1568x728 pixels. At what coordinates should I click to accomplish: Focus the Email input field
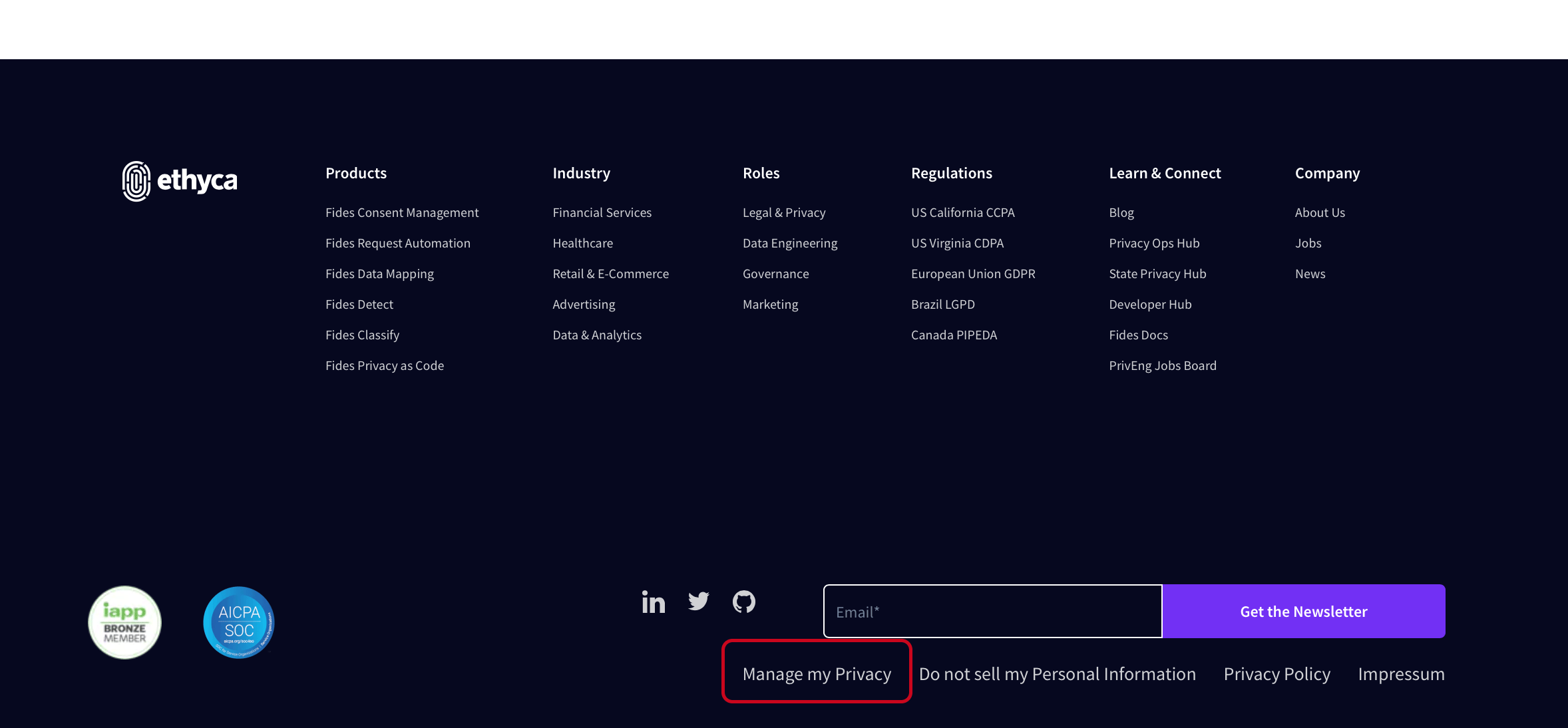(x=992, y=611)
